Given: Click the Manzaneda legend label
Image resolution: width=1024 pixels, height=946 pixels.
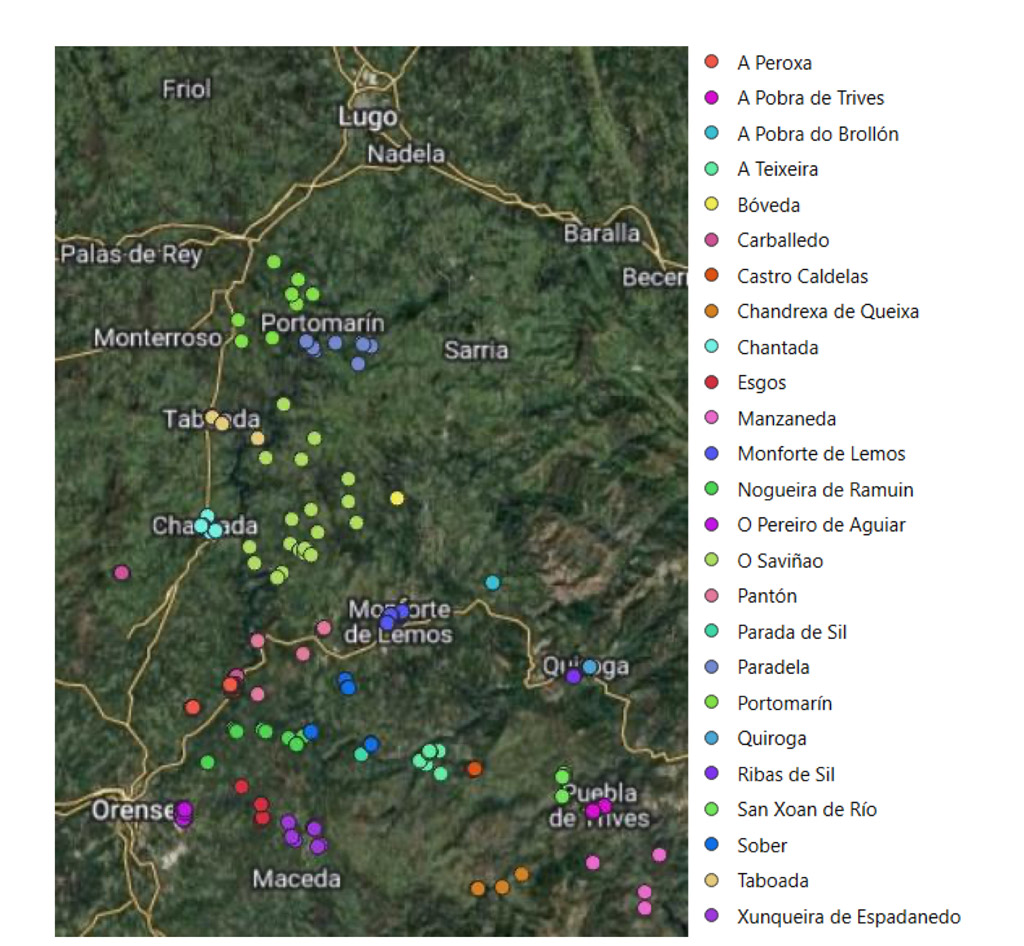Looking at the screenshot, I should [x=786, y=419].
